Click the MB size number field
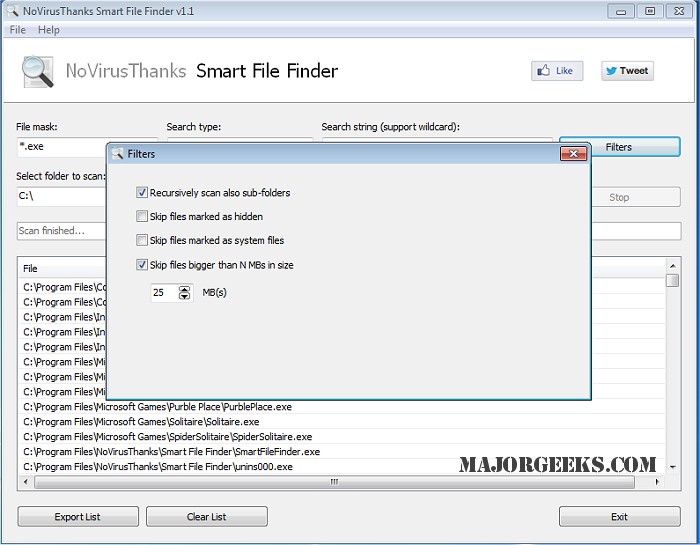Viewport: 700px width, 545px height. tap(164, 293)
